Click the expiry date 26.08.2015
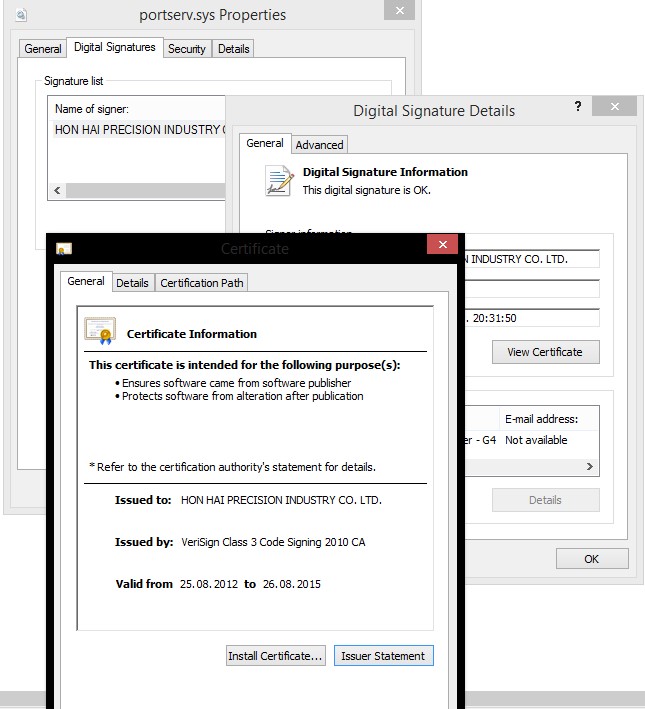Viewport: 645px width, 709px height. point(292,584)
